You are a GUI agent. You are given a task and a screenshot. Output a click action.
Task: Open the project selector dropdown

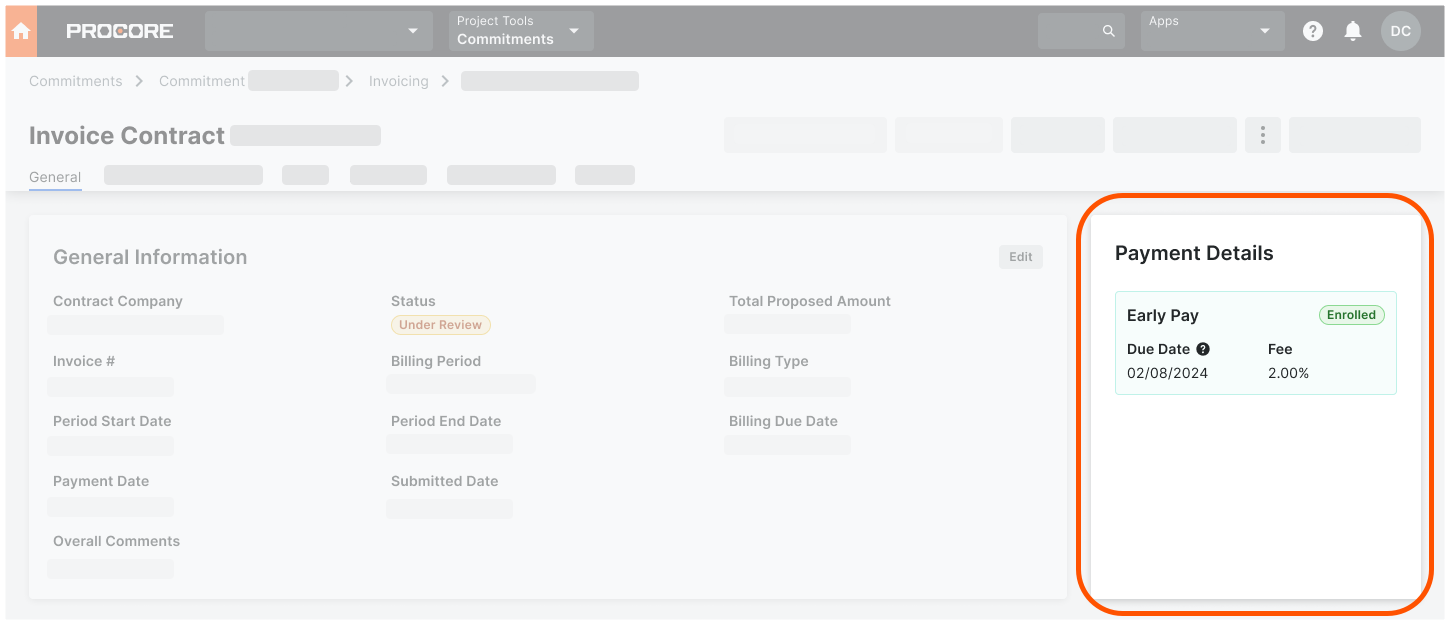coord(318,30)
